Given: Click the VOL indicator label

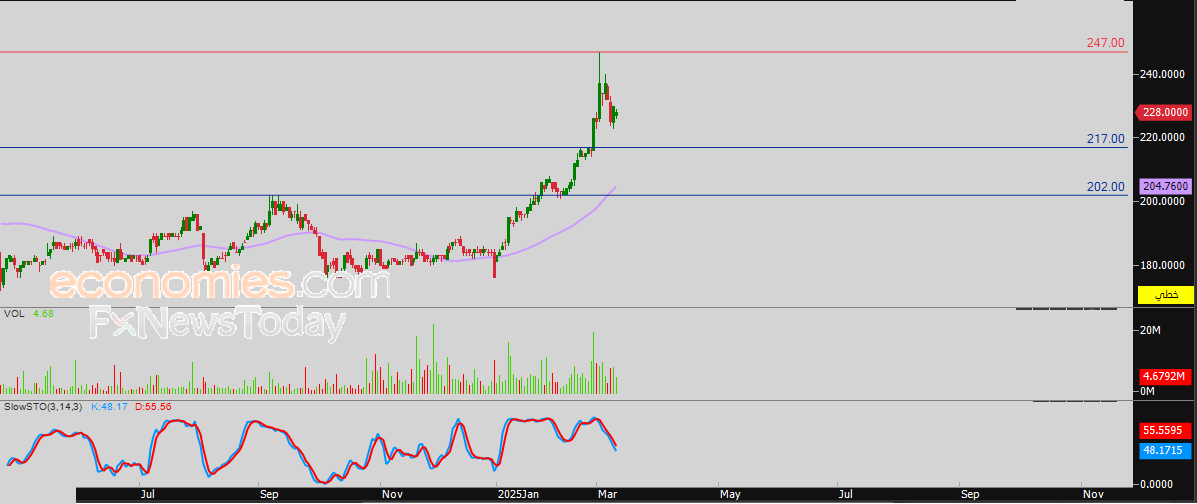Looking at the screenshot, I should [13, 314].
